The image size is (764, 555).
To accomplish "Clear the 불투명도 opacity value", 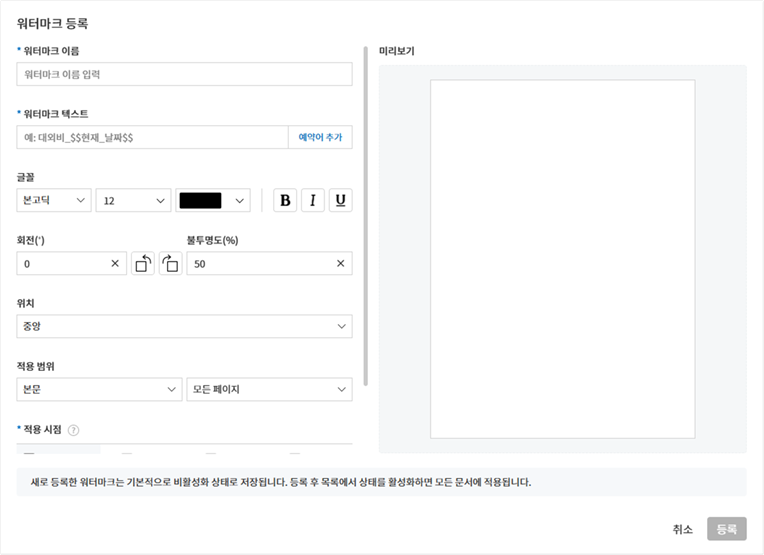I will coord(340,264).
